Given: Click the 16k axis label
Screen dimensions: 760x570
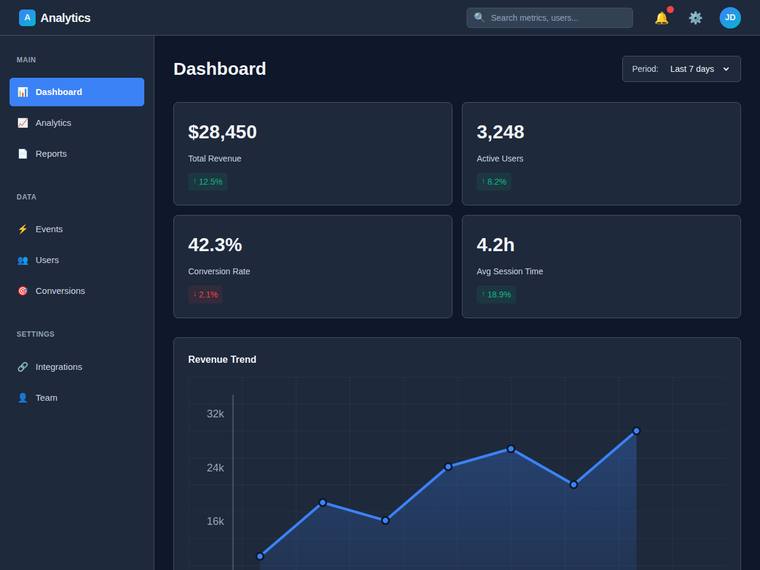Looking at the screenshot, I should coord(215,522).
